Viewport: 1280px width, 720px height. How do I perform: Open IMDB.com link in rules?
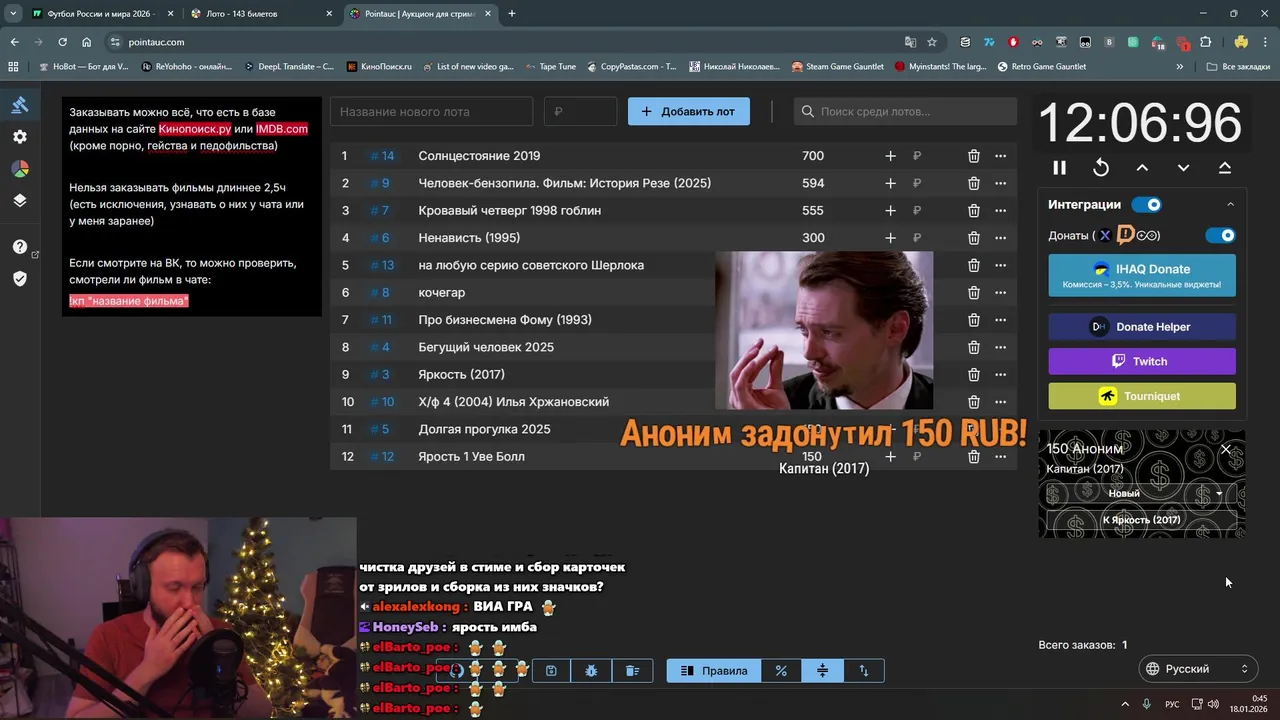click(x=282, y=129)
